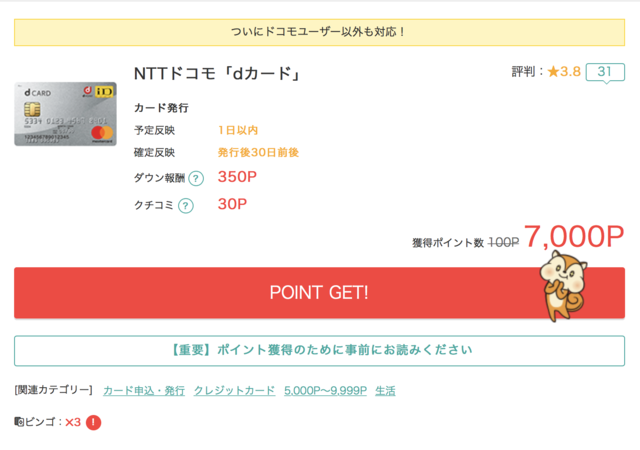Viewport: 640px width, 450px height.
Task: Open the クレジットカード category link
Action: pos(234,391)
